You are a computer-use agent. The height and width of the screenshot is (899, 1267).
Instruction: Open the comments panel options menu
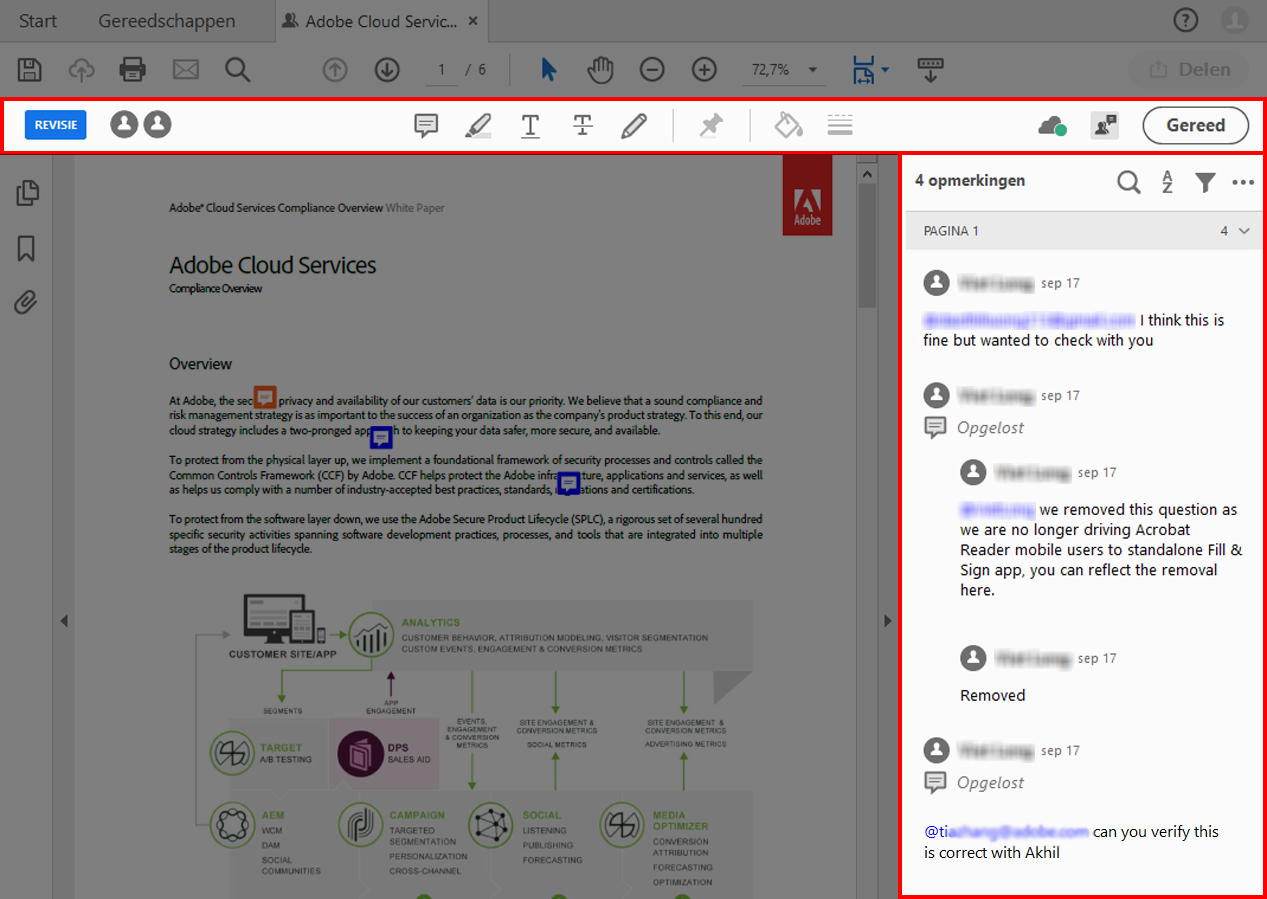(x=1243, y=183)
